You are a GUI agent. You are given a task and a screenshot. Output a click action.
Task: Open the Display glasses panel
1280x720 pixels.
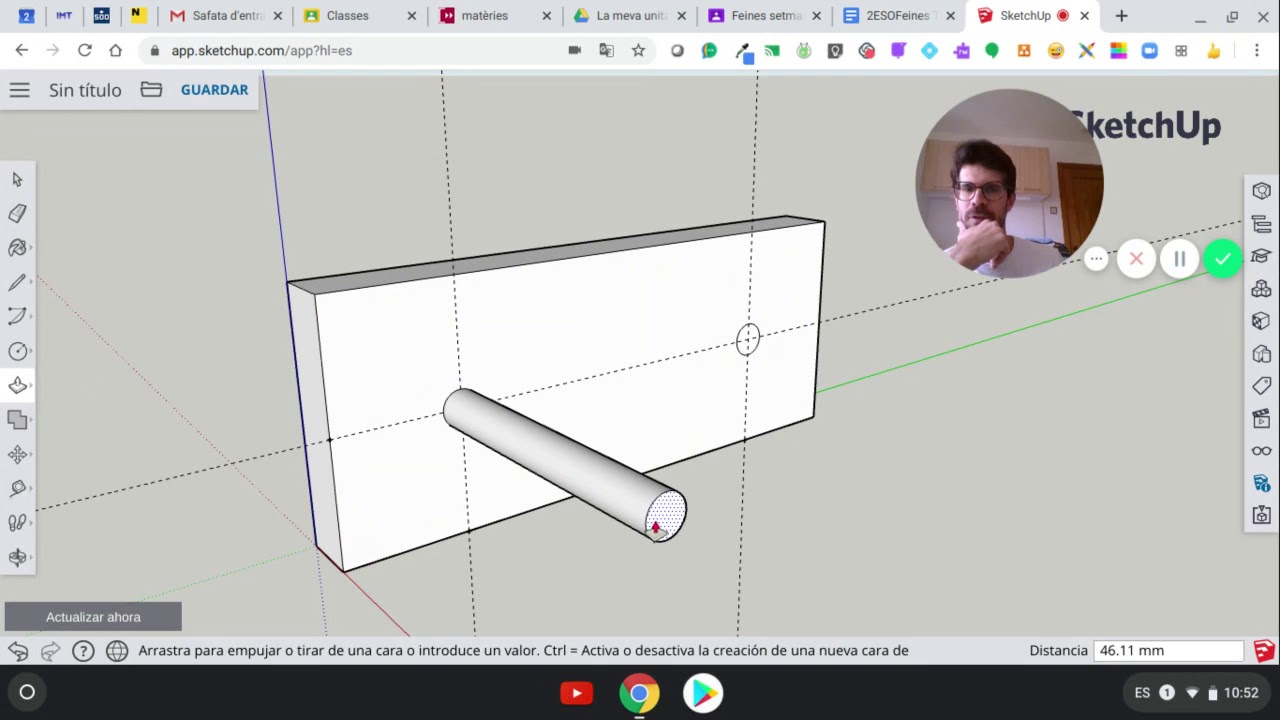1261,451
